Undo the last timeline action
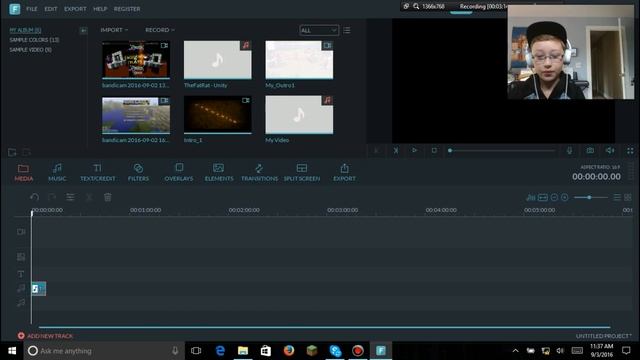 coord(35,198)
